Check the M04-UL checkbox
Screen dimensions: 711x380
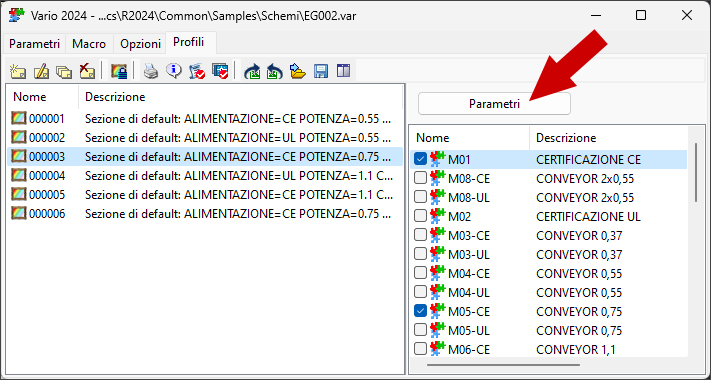point(420,292)
